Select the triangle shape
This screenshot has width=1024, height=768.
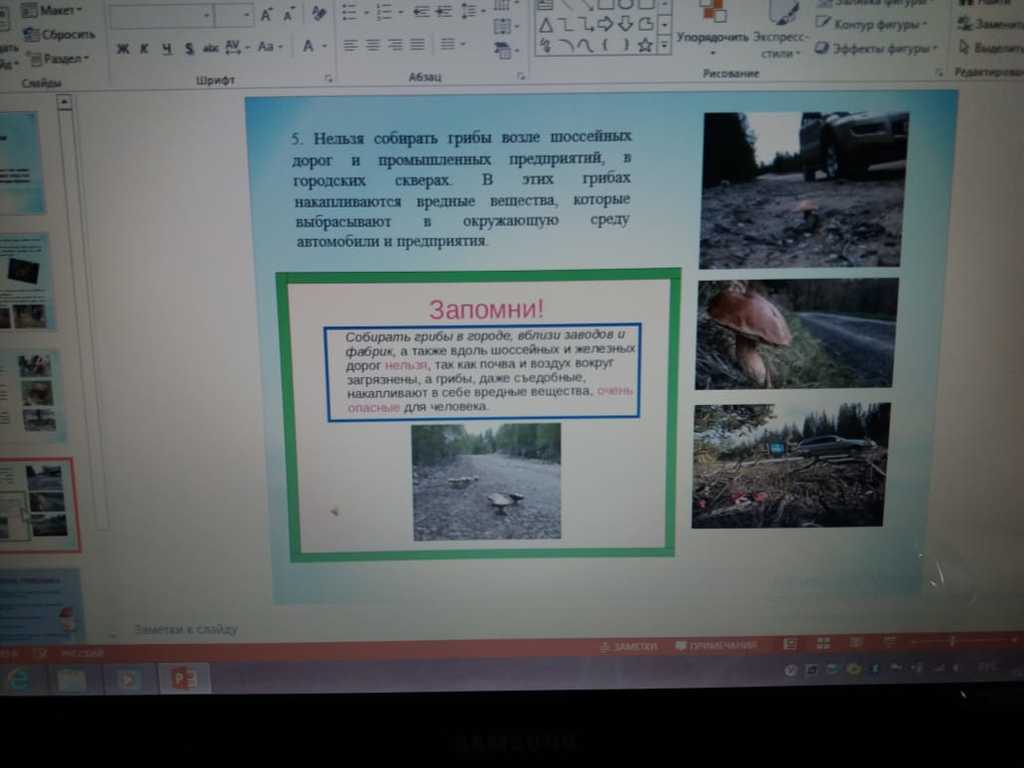point(546,25)
